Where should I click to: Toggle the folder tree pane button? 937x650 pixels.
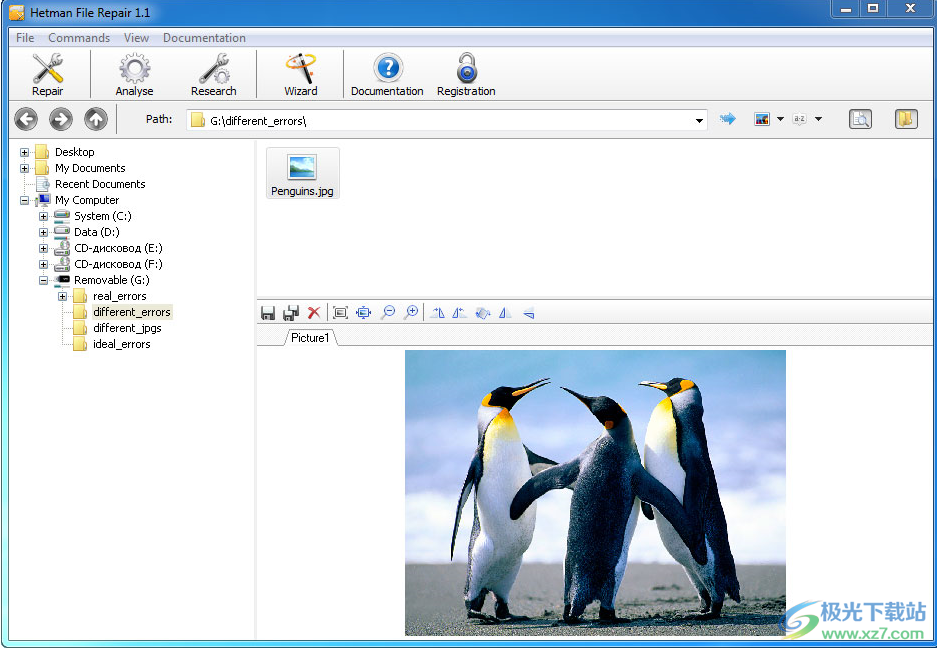[x=906, y=119]
